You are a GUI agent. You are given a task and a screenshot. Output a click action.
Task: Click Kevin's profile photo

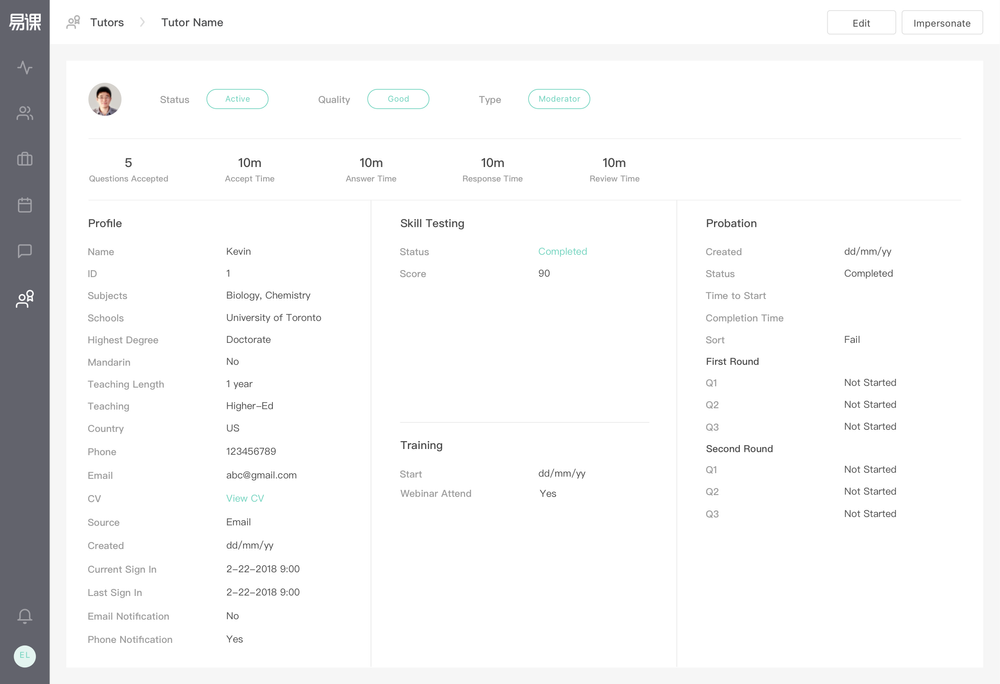[105, 99]
